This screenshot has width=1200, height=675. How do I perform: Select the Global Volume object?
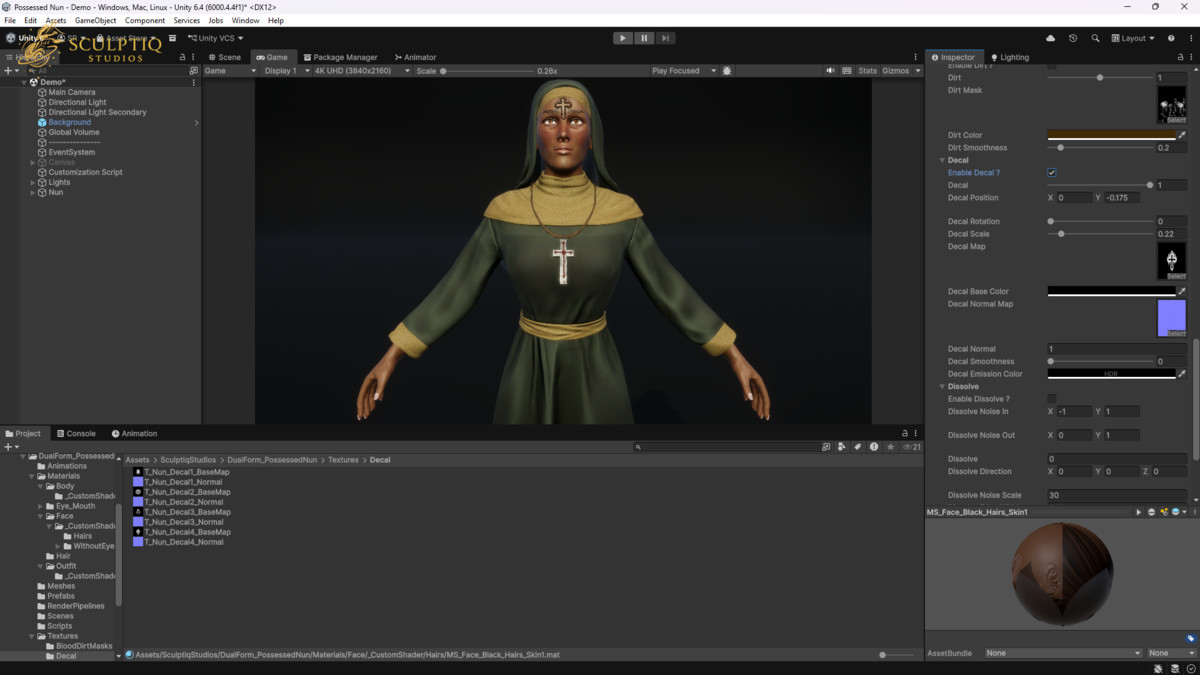(x=74, y=132)
